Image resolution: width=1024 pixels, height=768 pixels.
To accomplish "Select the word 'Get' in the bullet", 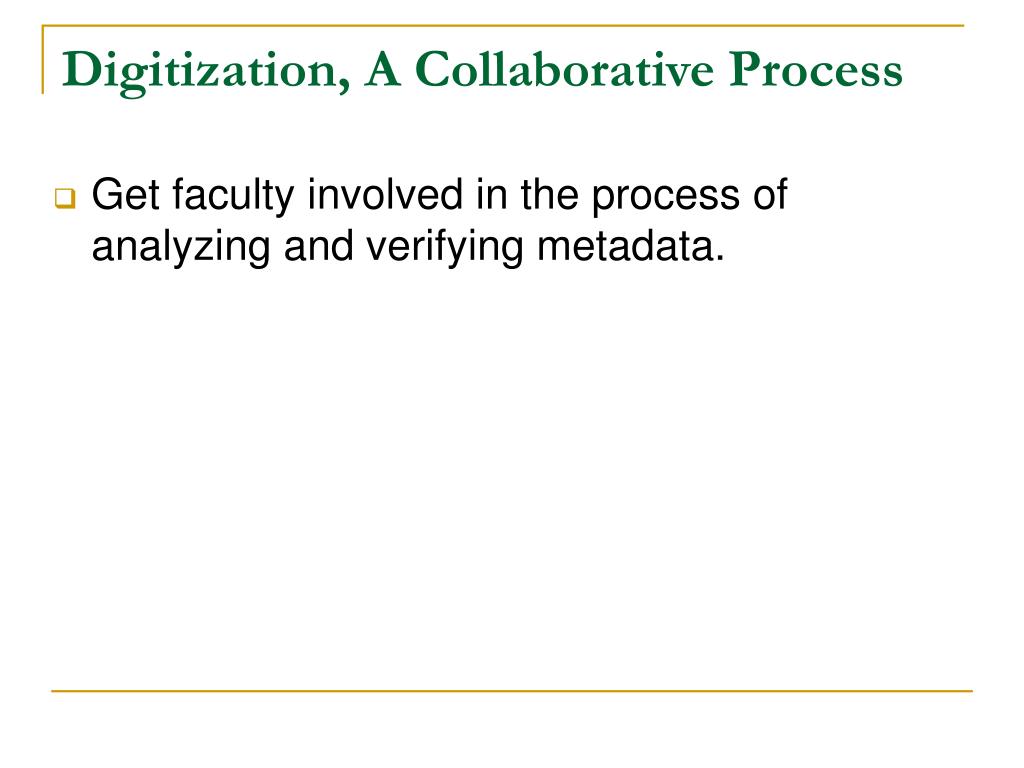I will click(x=125, y=195).
